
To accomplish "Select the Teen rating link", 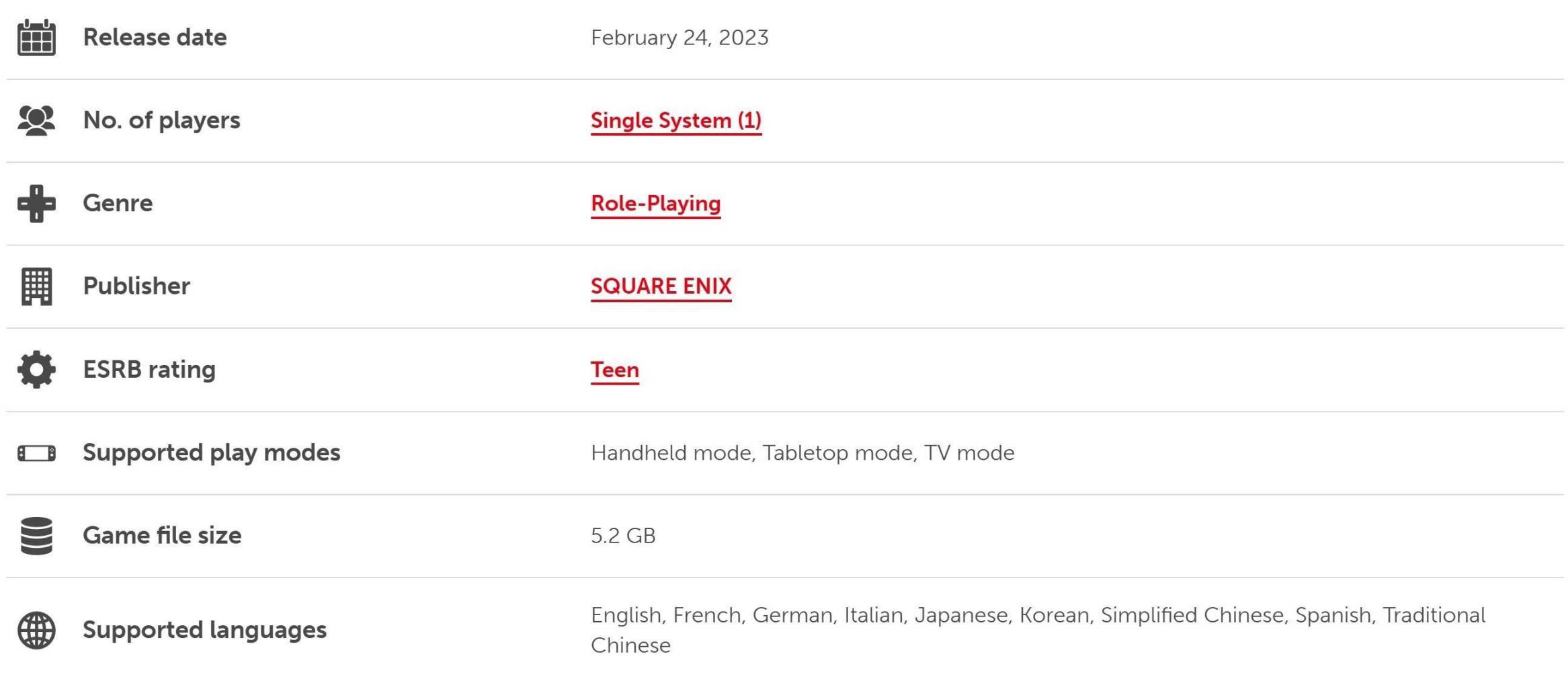I will pyautogui.click(x=614, y=370).
